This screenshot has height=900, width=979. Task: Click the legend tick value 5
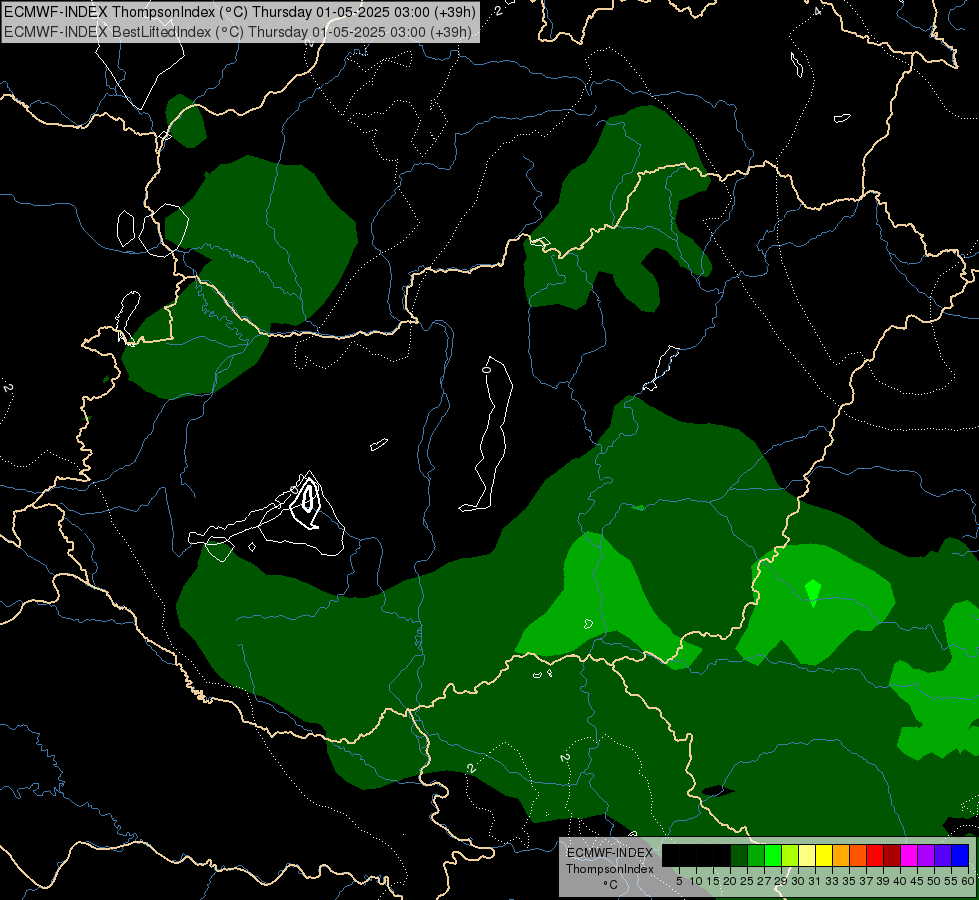[679, 881]
